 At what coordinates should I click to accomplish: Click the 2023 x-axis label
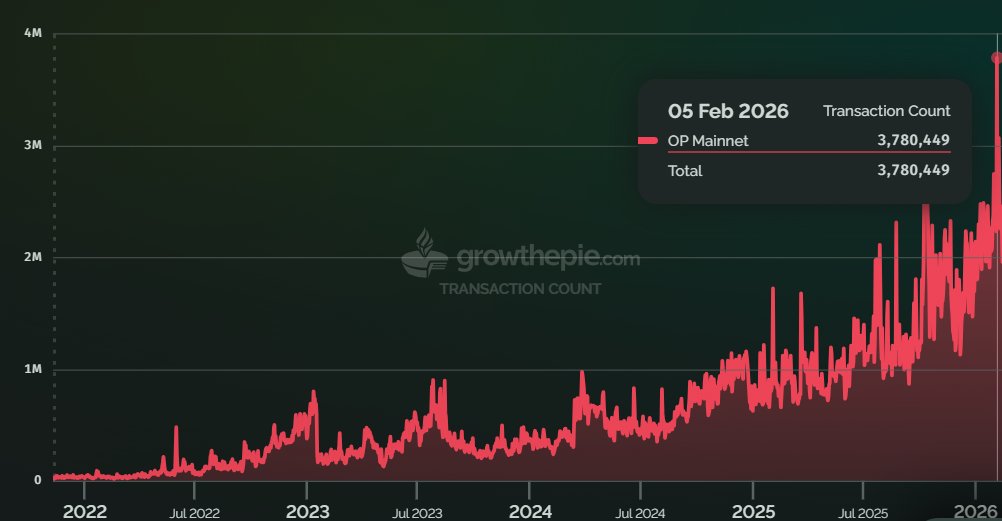coord(307,512)
